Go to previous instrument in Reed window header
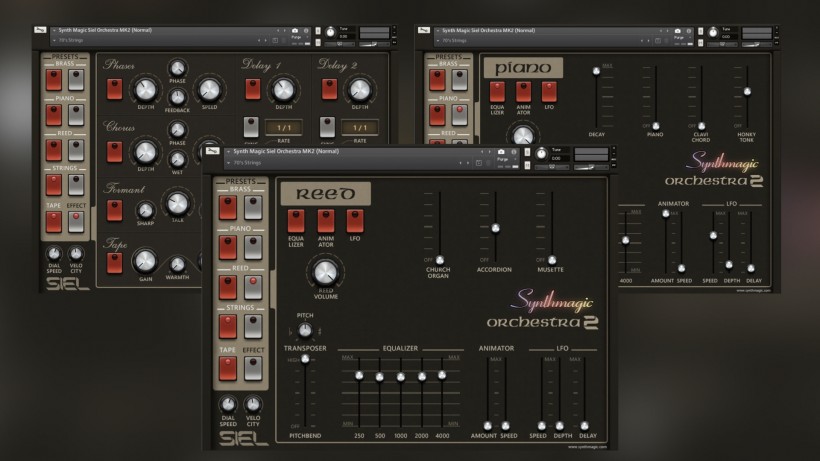820x461 pixels. (x=482, y=152)
